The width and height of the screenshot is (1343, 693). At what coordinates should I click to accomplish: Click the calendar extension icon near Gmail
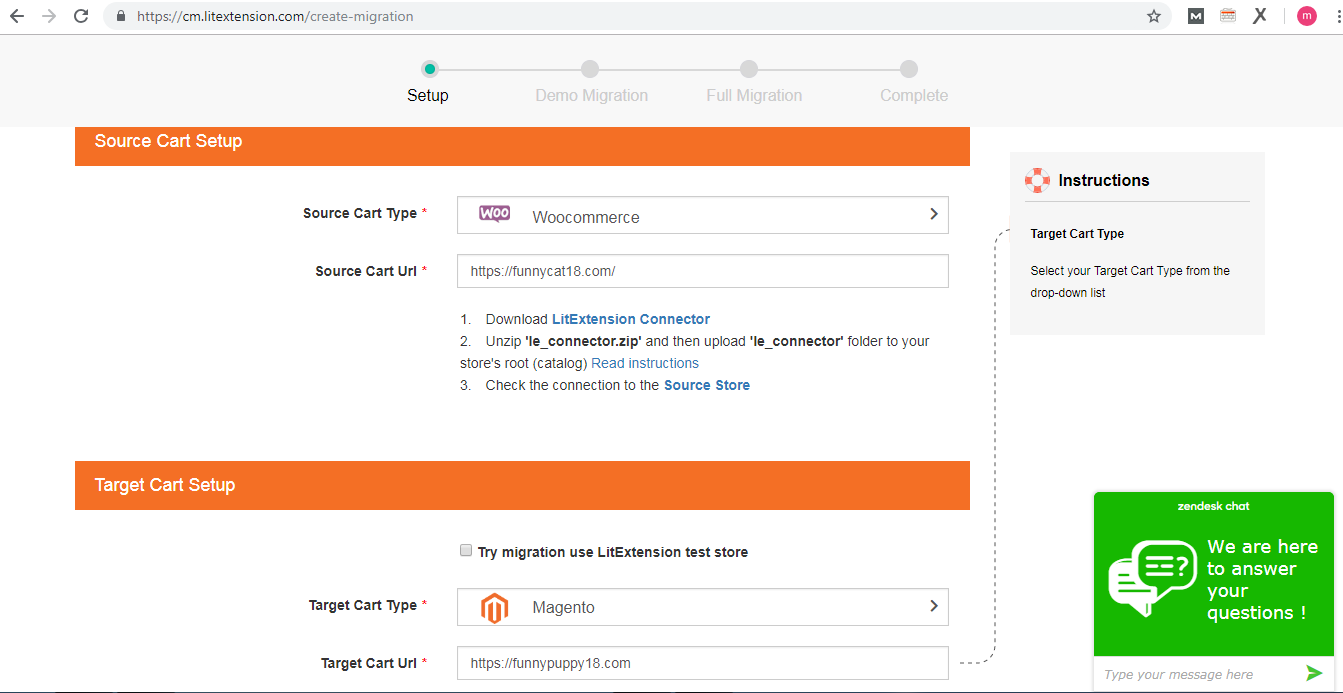(1227, 16)
